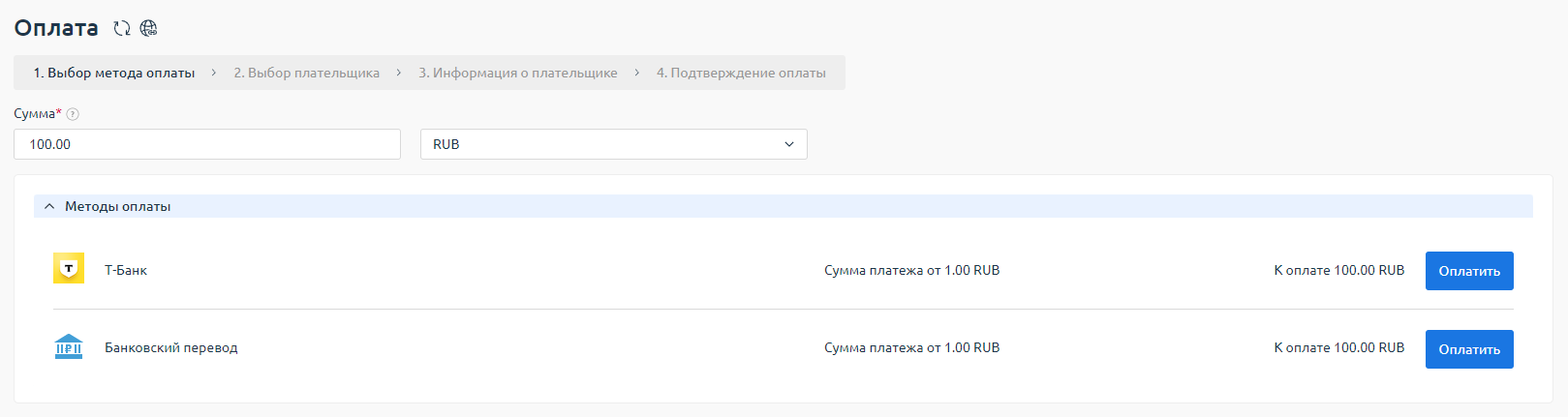Viewport: 1568px width, 417px height.
Task: Click the help question mark near Сумма
Action: pos(73,114)
